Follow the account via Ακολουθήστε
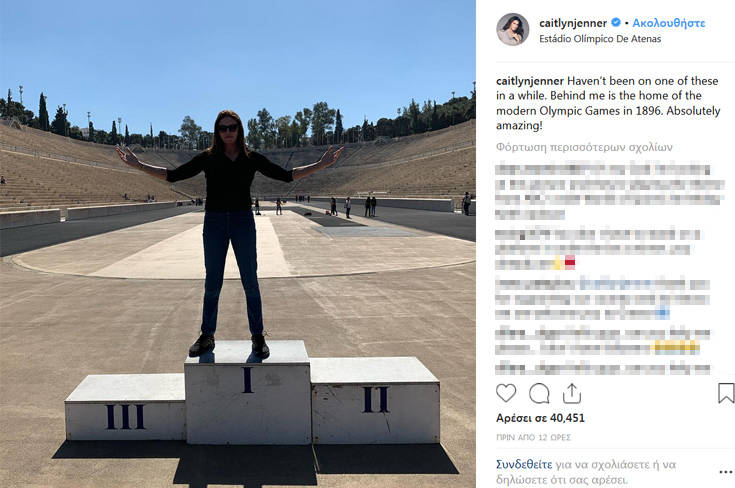This screenshot has height=488, width=735. coord(669,23)
